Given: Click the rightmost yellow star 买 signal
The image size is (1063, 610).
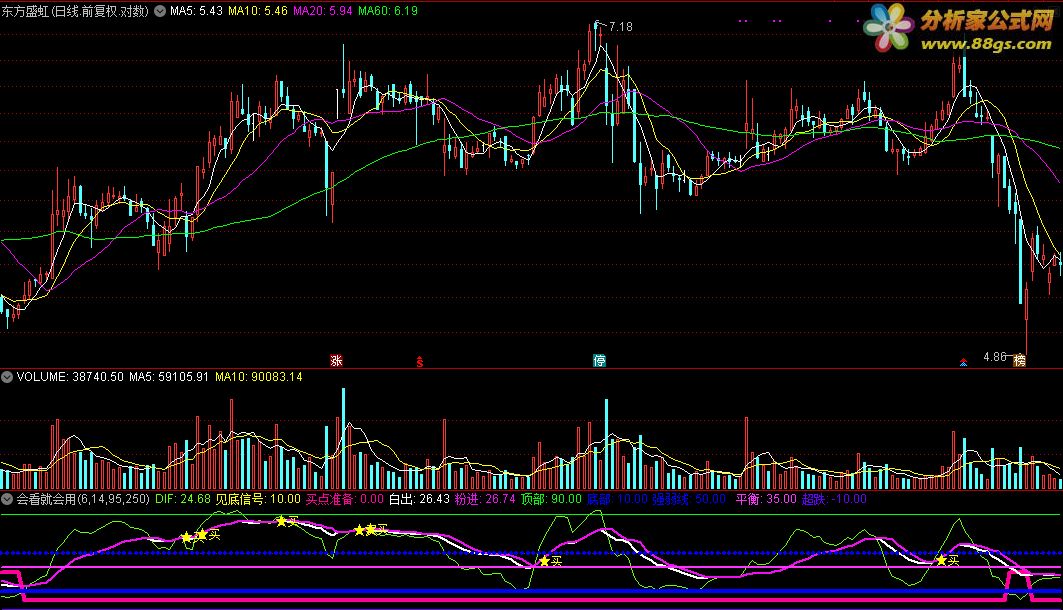Looking at the screenshot, I should coord(947,561).
